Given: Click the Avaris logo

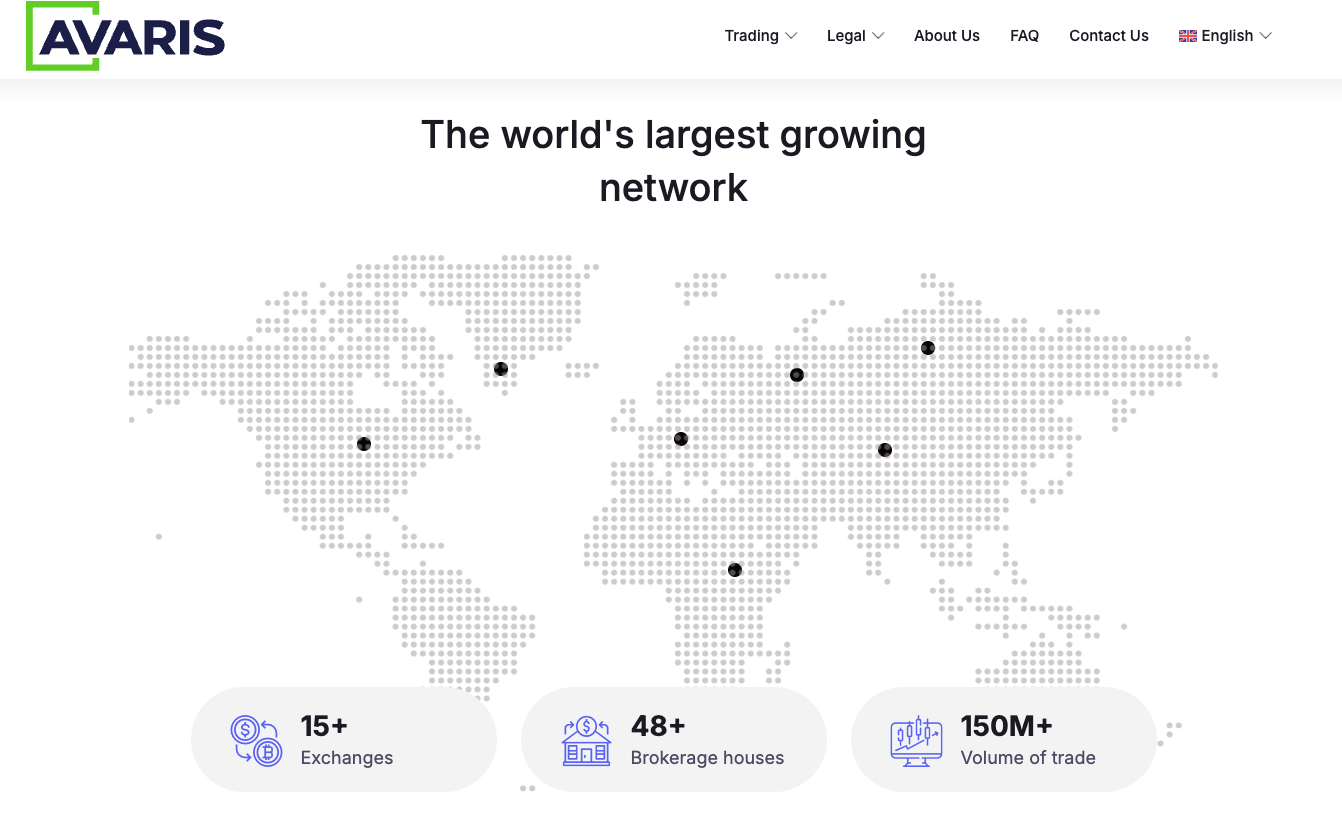Looking at the screenshot, I should [126, 36].
